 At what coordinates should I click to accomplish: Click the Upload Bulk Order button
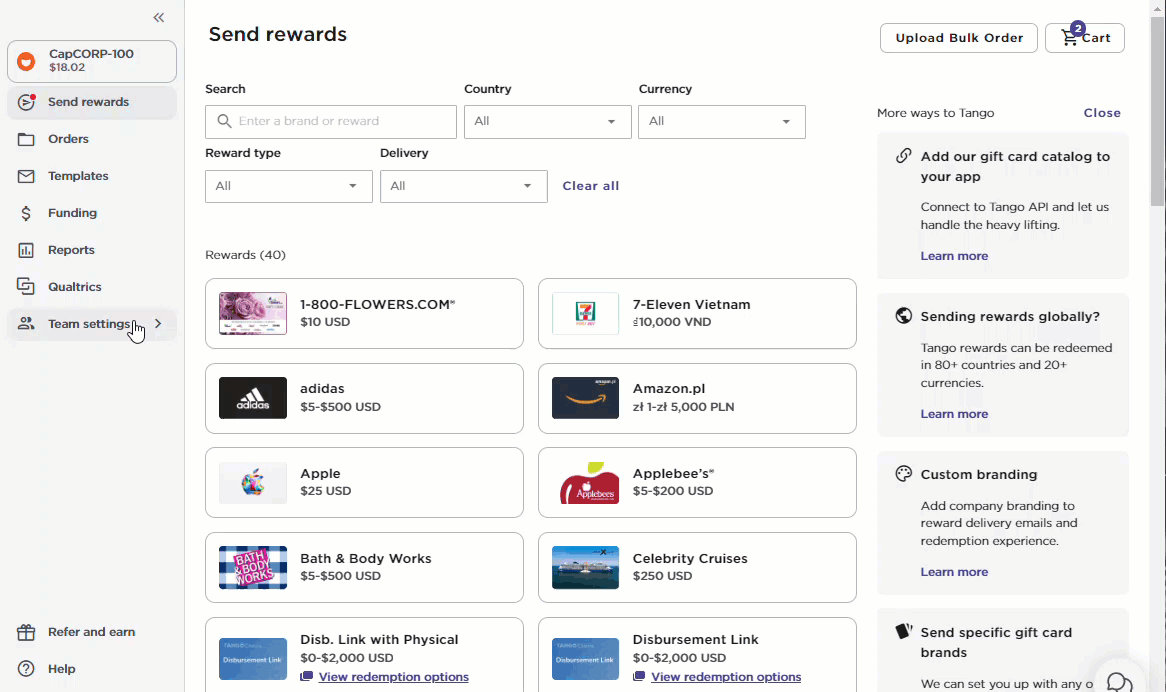[x=958, y=38]
